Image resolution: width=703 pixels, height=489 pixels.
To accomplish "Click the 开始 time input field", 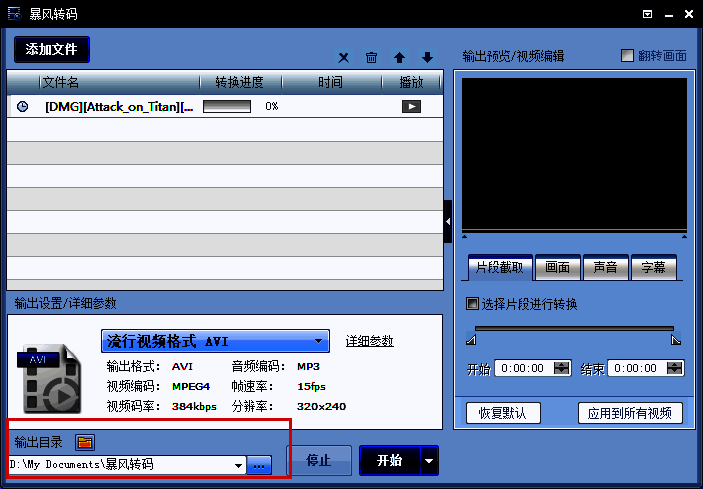I will (x=524, y=368).
